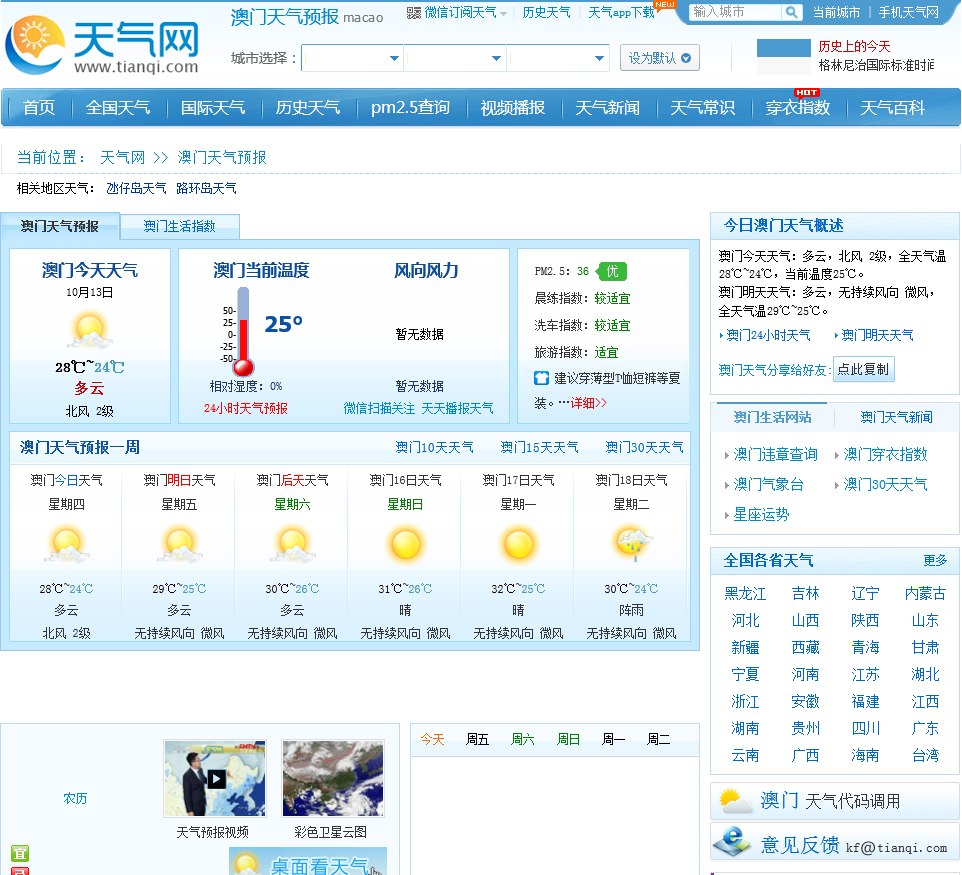Select the 澳门生活网站 tab
The width and height of the screenshot is (962, 875).
[x=772, y=417]
